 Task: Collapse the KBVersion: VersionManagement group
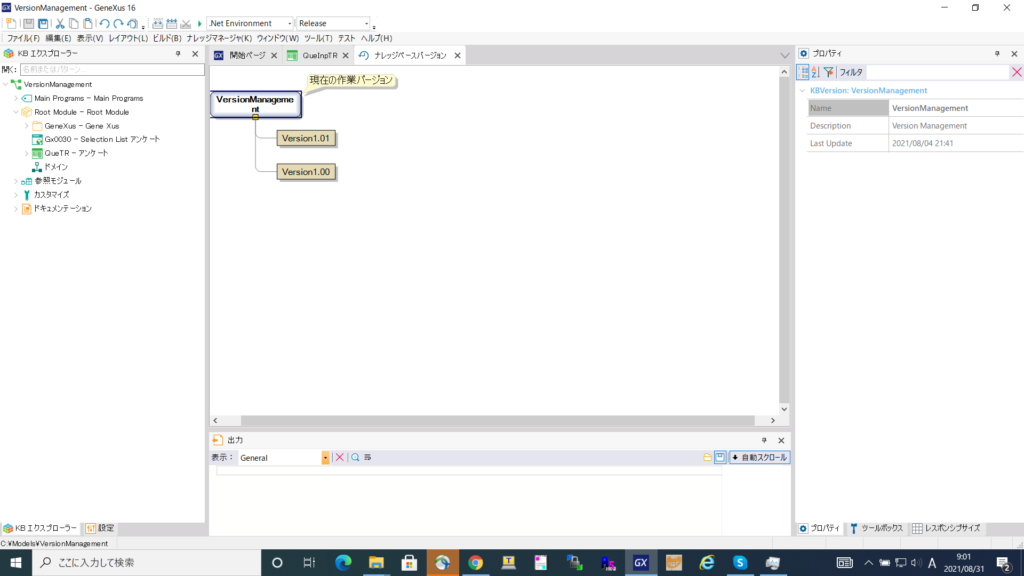click(x=802, y=91)
